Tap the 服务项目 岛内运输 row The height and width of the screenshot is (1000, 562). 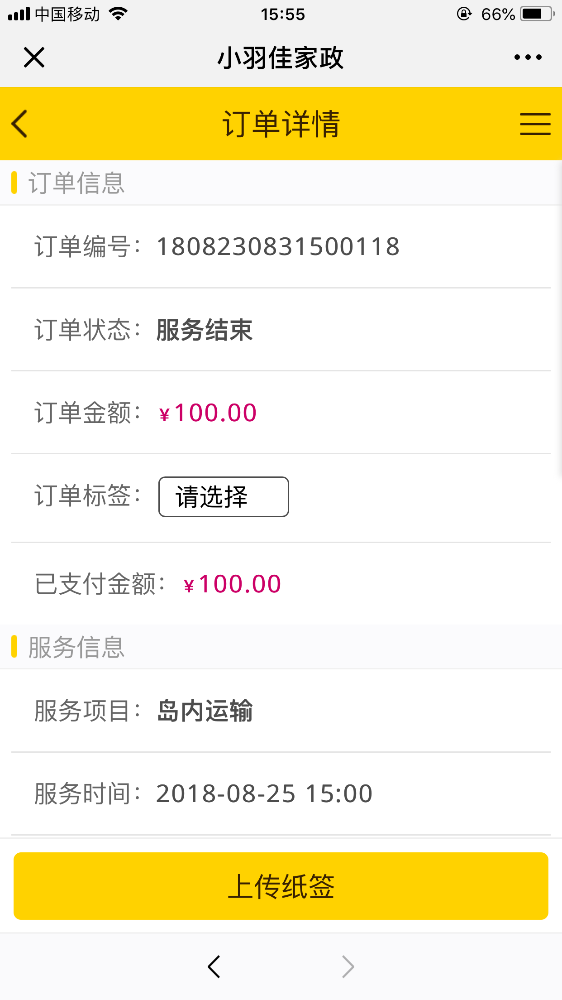pos(281,711)
